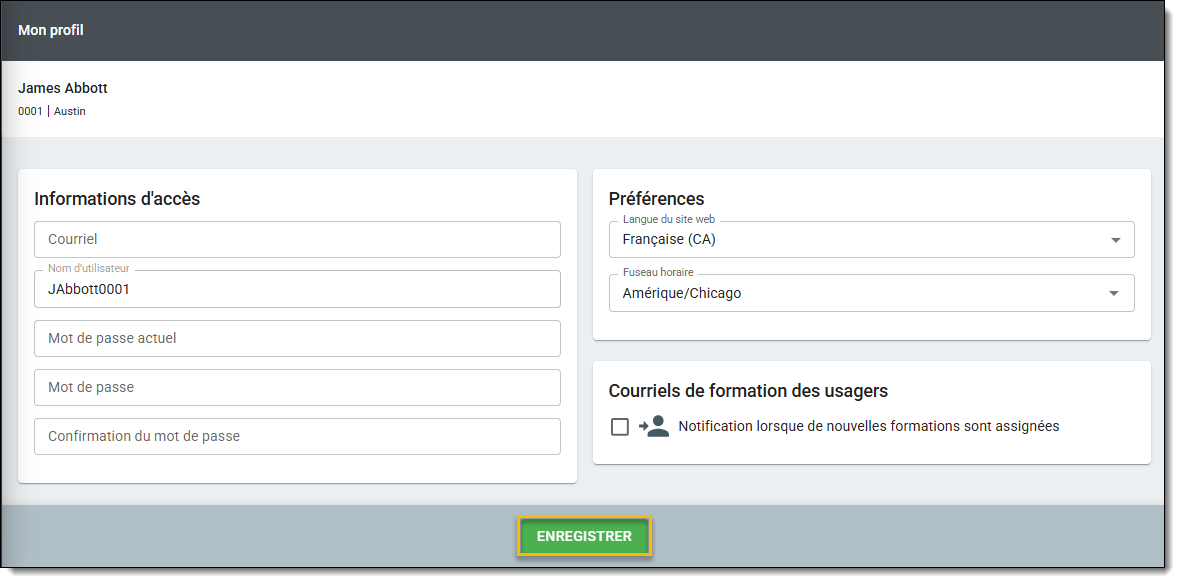The image size is (1180, 583).
Task: Focus the Courriel input field
Action: point(297,240)
